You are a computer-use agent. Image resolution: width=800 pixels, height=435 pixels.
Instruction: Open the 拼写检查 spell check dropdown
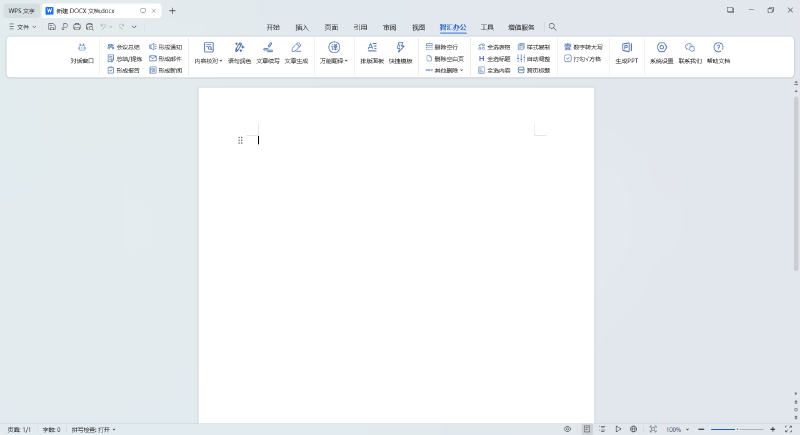(93, 429)
